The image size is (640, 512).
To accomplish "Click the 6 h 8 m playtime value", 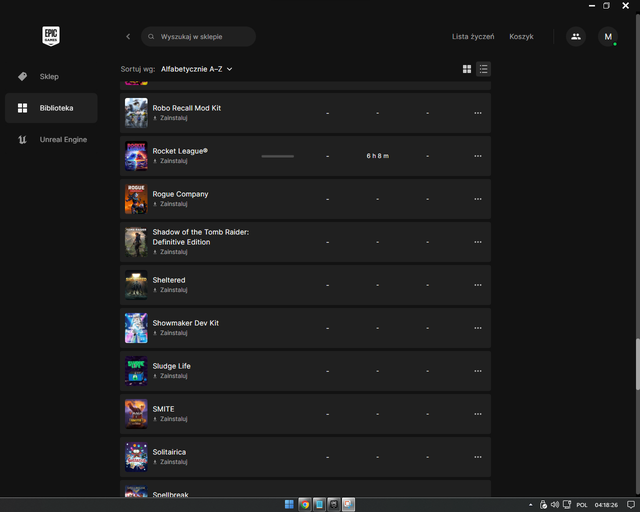I will (x=378, y=156).
